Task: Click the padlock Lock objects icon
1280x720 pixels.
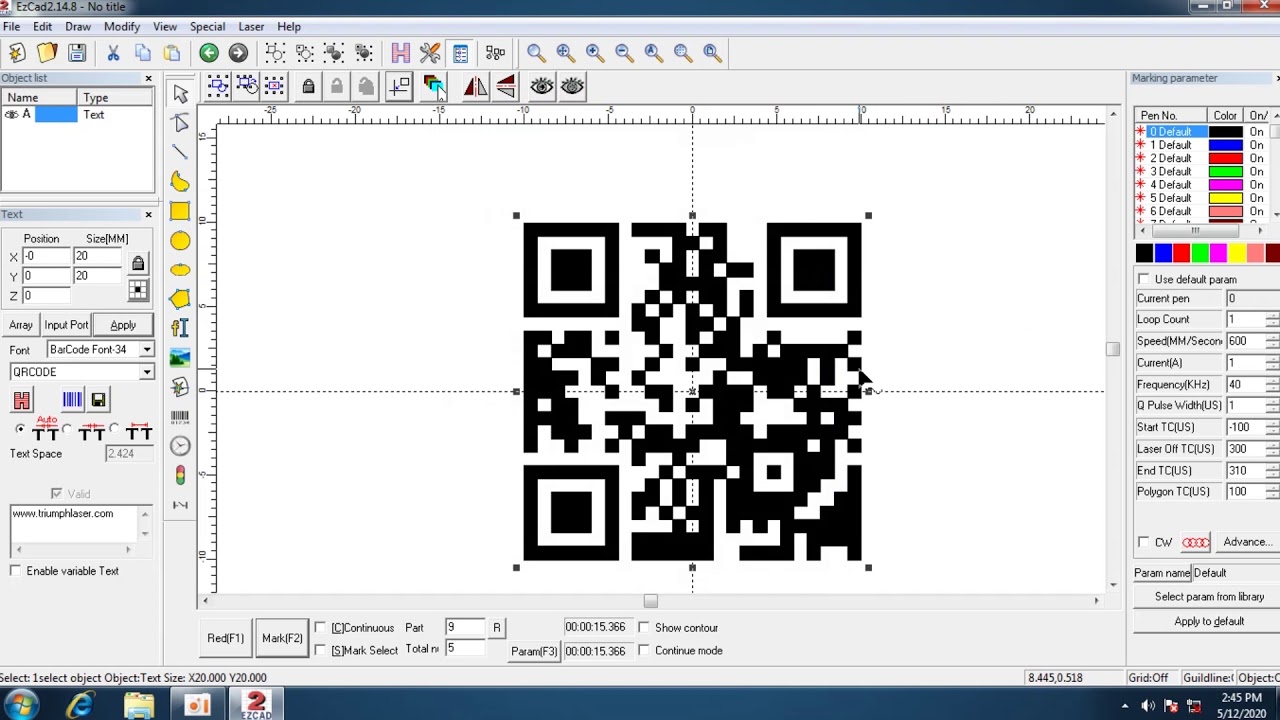Action: click(x=308, y=87)
